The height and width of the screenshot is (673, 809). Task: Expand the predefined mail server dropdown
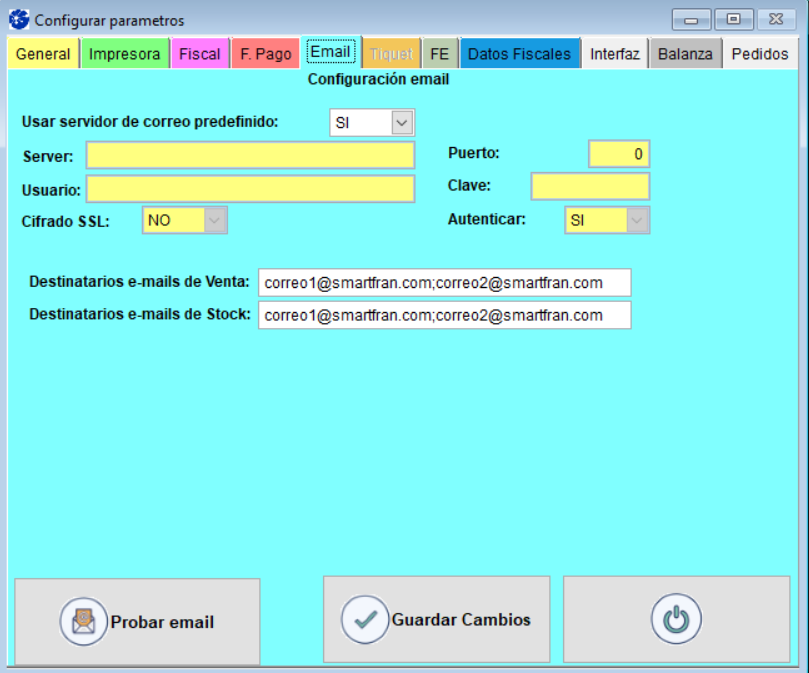tap(402, 122)
